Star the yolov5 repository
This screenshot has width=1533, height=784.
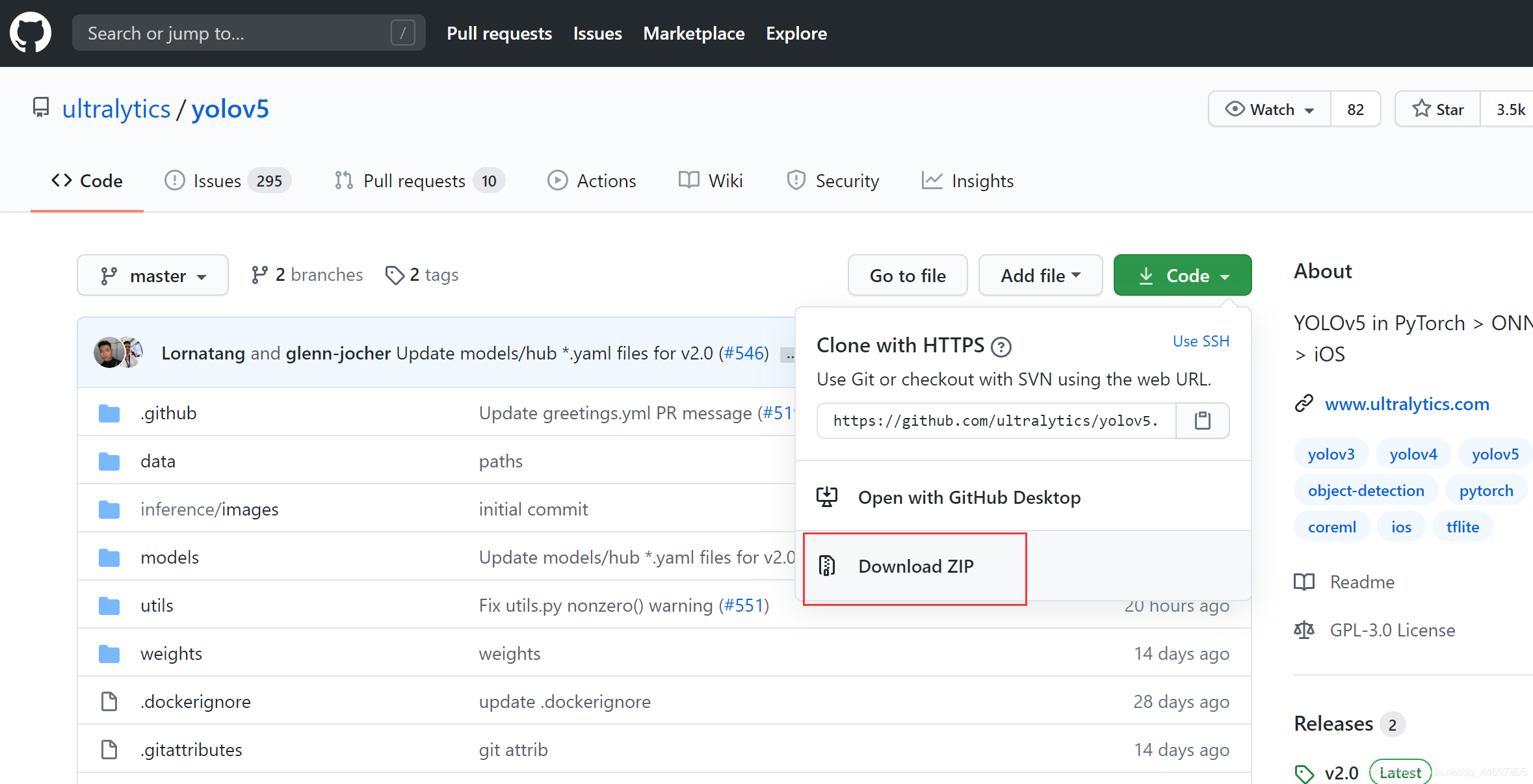(1438, 109)
